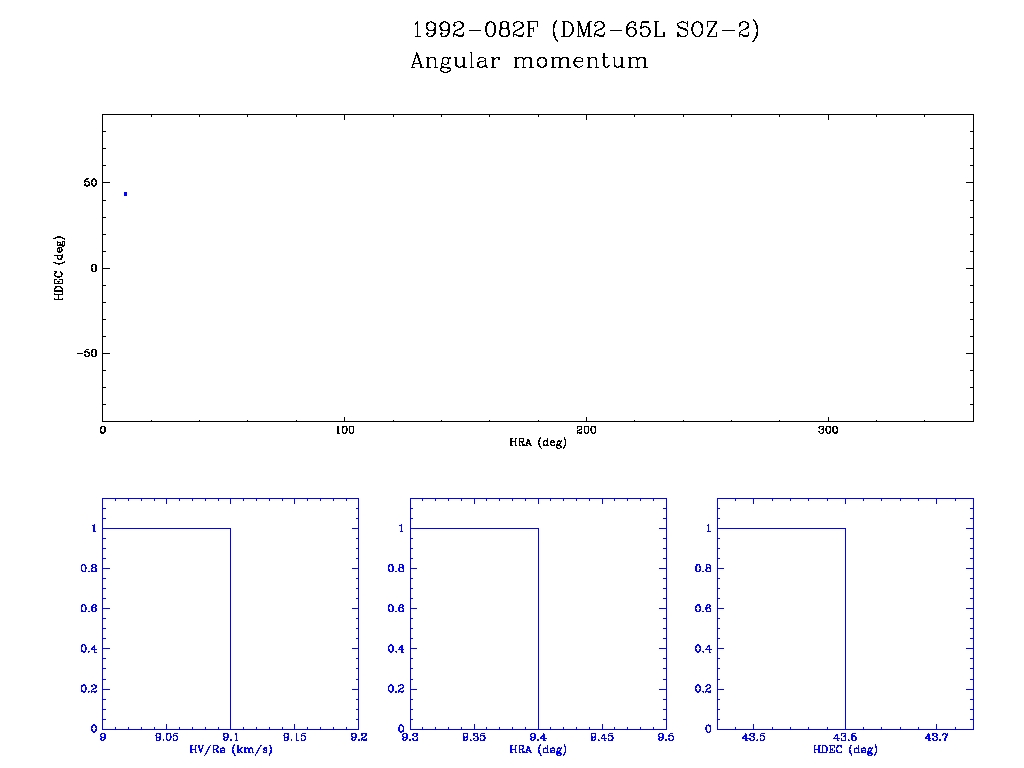Image resolution: width=1024 pixels, height=768 pixels.
Task: Click the vertical 'HDEC (deg)' label of the top plot
Action: point(60,268)
